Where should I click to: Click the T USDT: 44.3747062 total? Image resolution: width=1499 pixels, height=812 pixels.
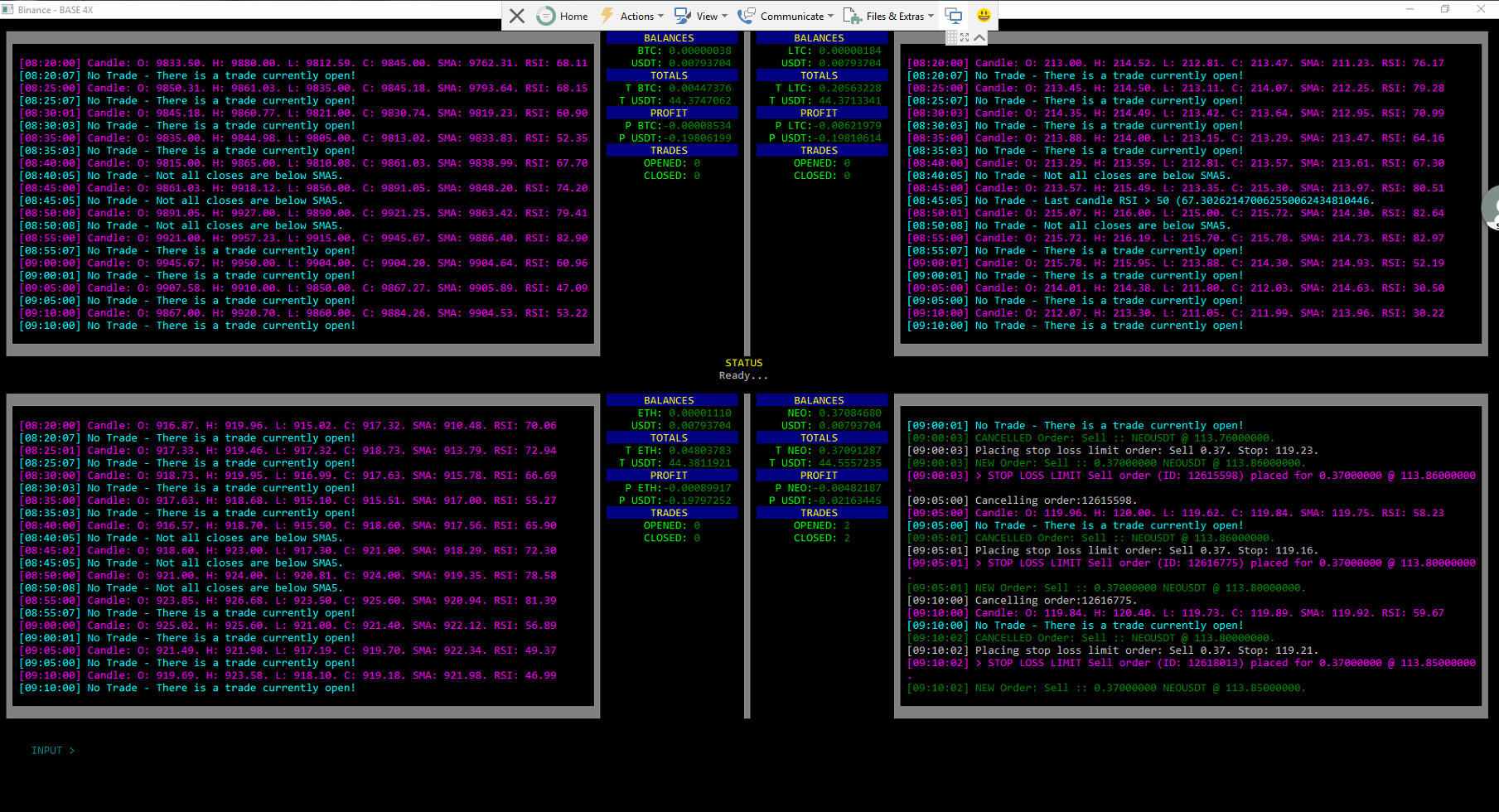click(675, 100)
